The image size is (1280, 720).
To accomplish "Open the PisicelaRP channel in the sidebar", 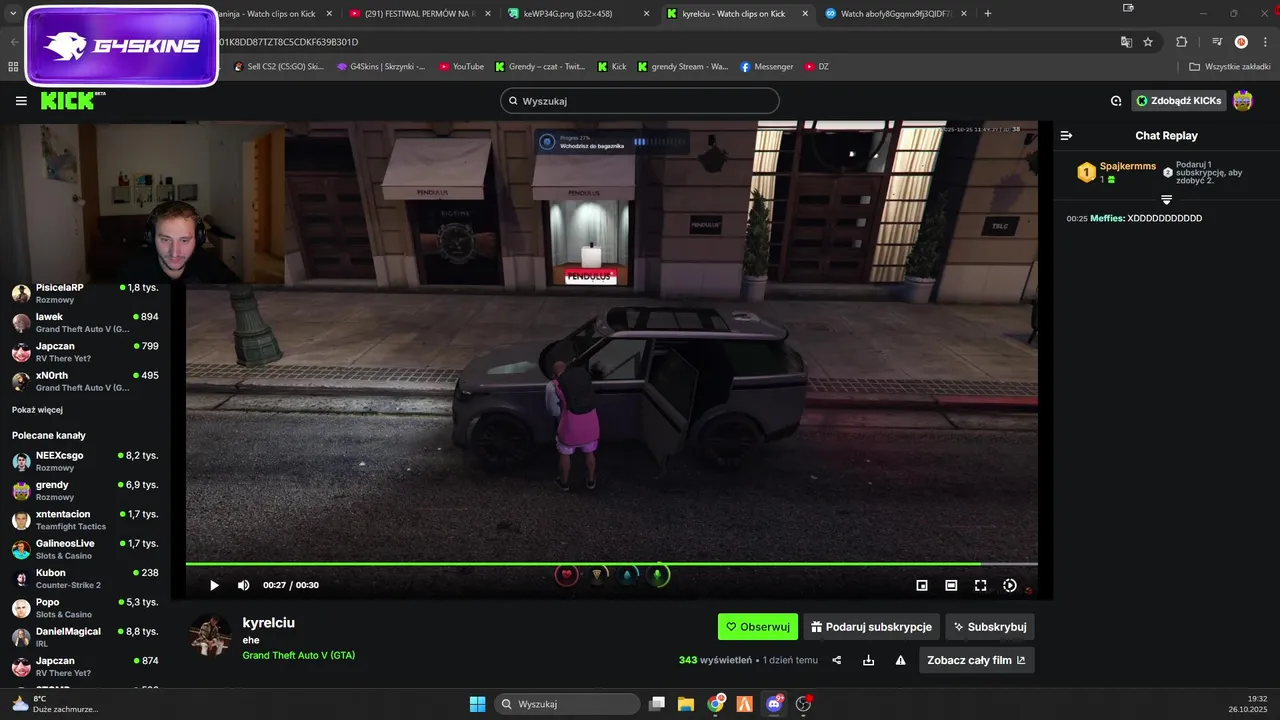I will pyautogui.click(x=85, y=293).
